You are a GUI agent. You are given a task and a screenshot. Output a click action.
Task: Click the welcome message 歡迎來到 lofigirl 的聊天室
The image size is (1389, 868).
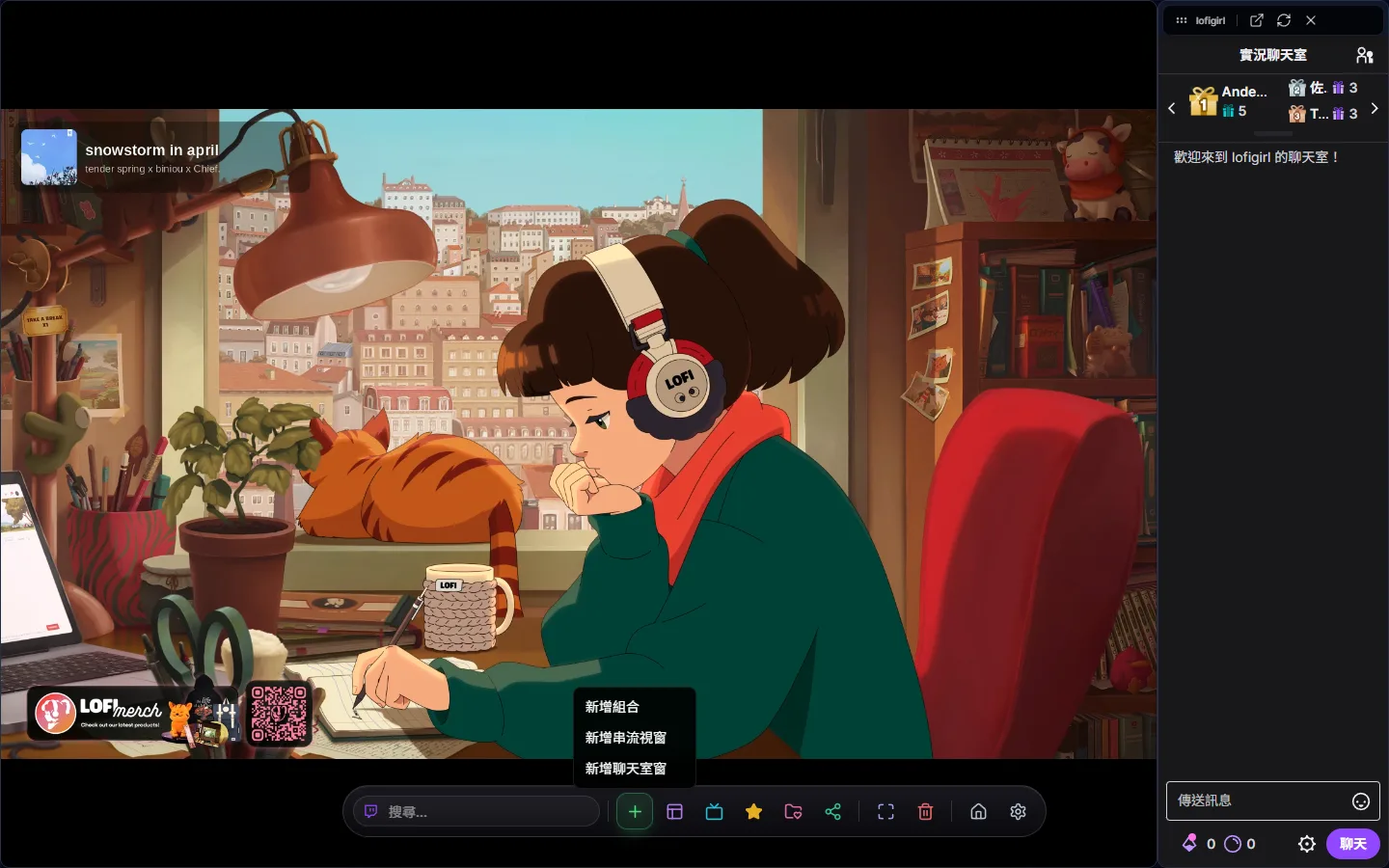click(1256, 157)
